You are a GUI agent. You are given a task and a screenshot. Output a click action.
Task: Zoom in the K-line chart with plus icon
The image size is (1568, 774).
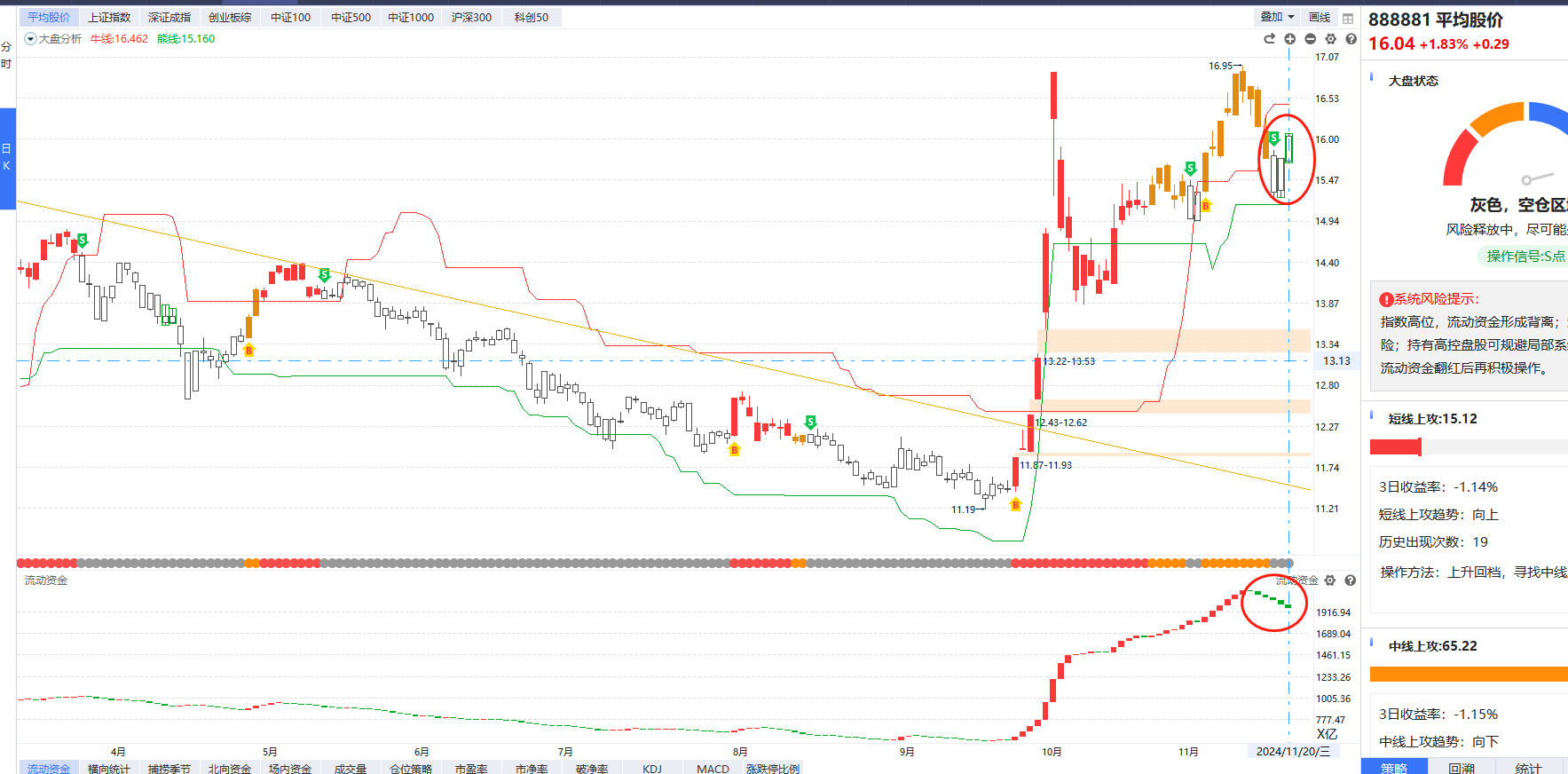click(x=1289, y=39)
